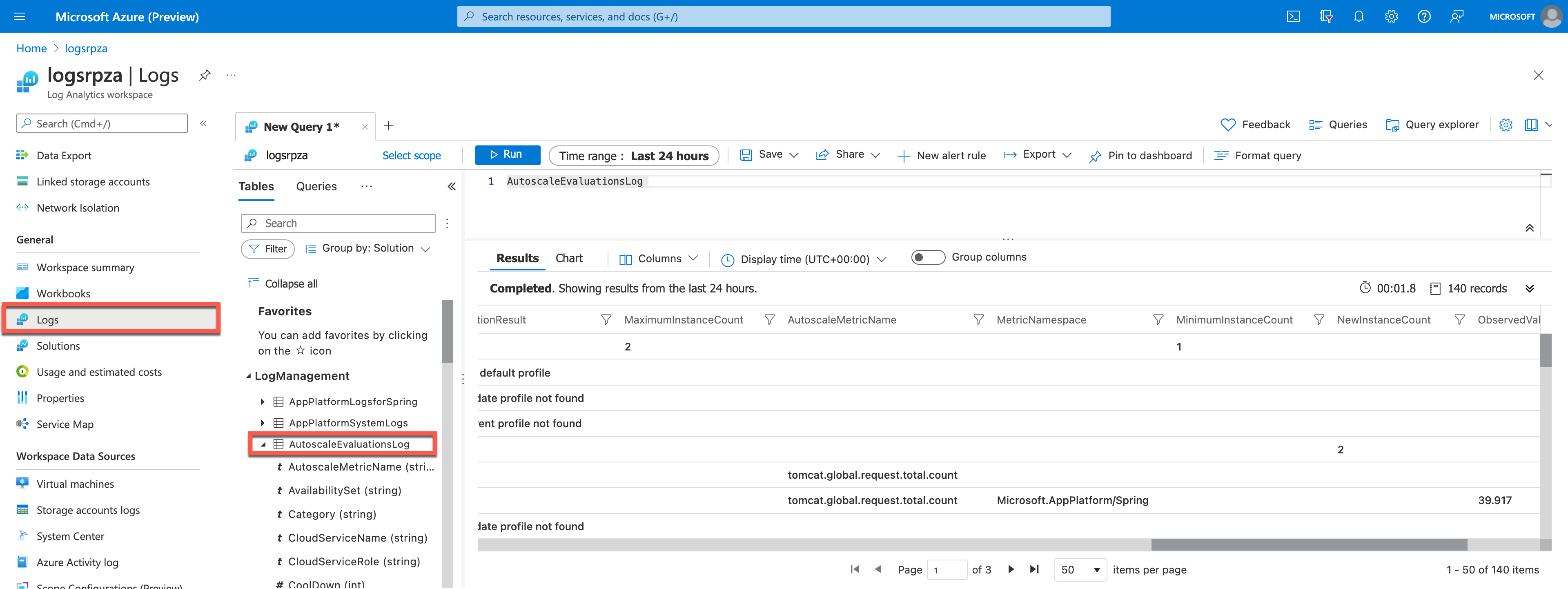Collapse the query editor with double chevron
Image resolution: width=1568 pixels, height=589 pixels.
(1529, 228)
